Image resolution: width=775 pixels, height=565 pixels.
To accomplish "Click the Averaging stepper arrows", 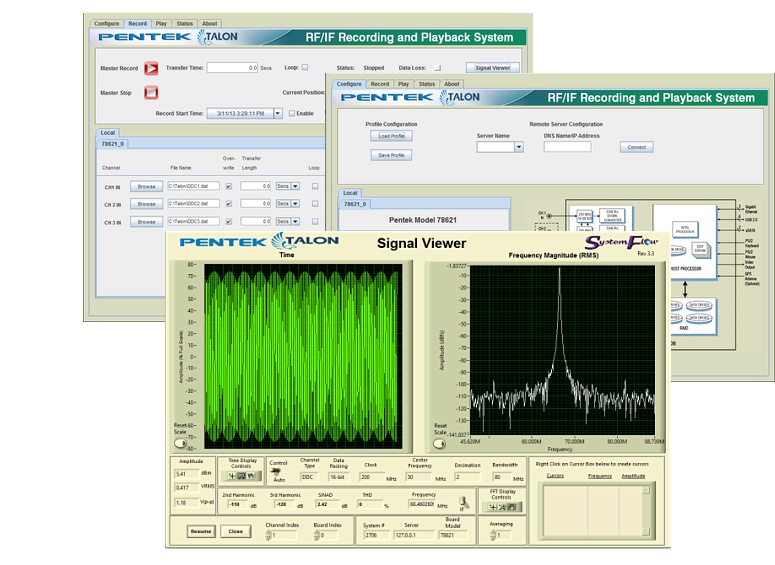I will point(493,535).
